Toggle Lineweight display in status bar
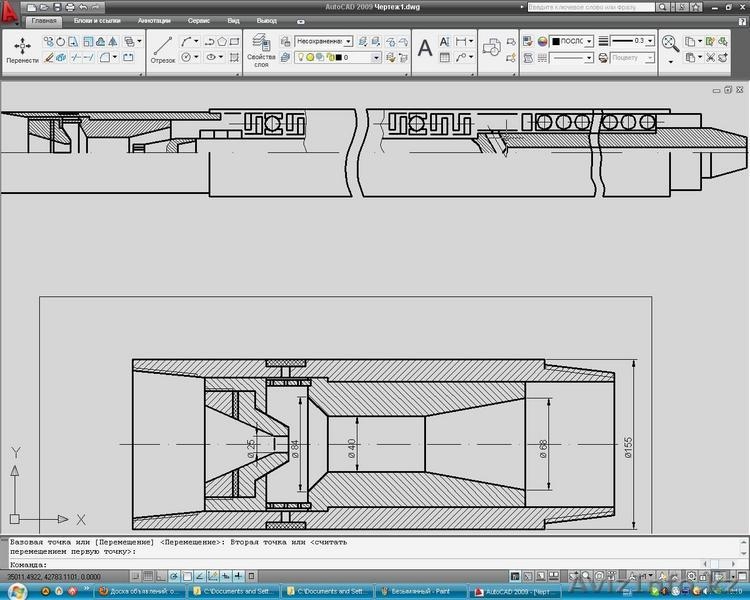 [x=238, y=576]
